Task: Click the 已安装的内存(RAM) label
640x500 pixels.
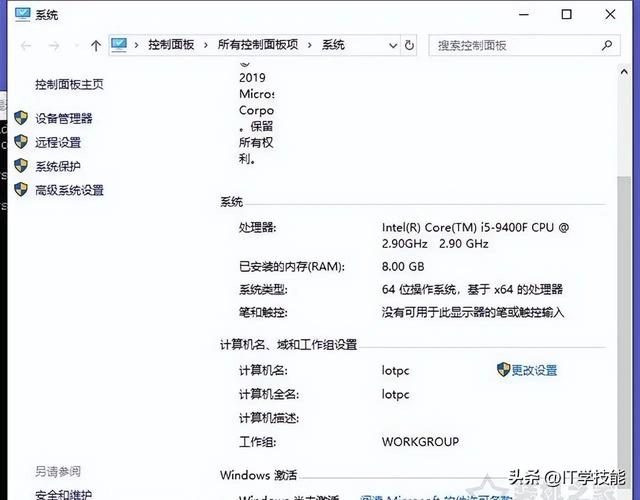Action: coord(292,267)
